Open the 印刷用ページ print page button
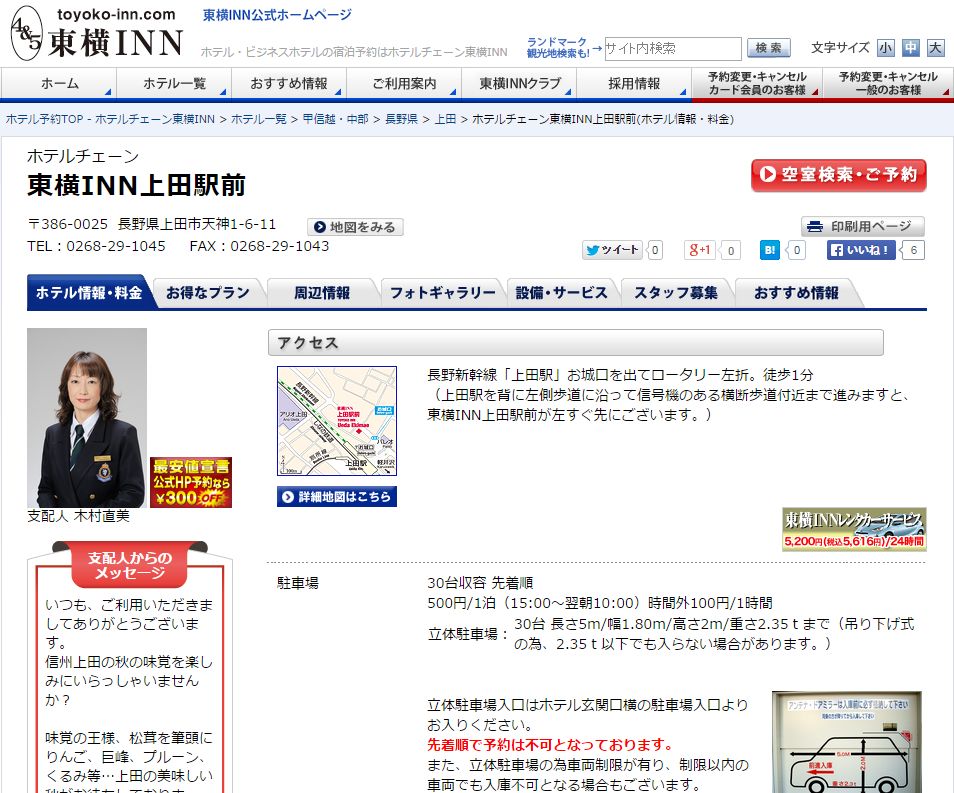The image size is (954, 793). (x=863, y=226)
